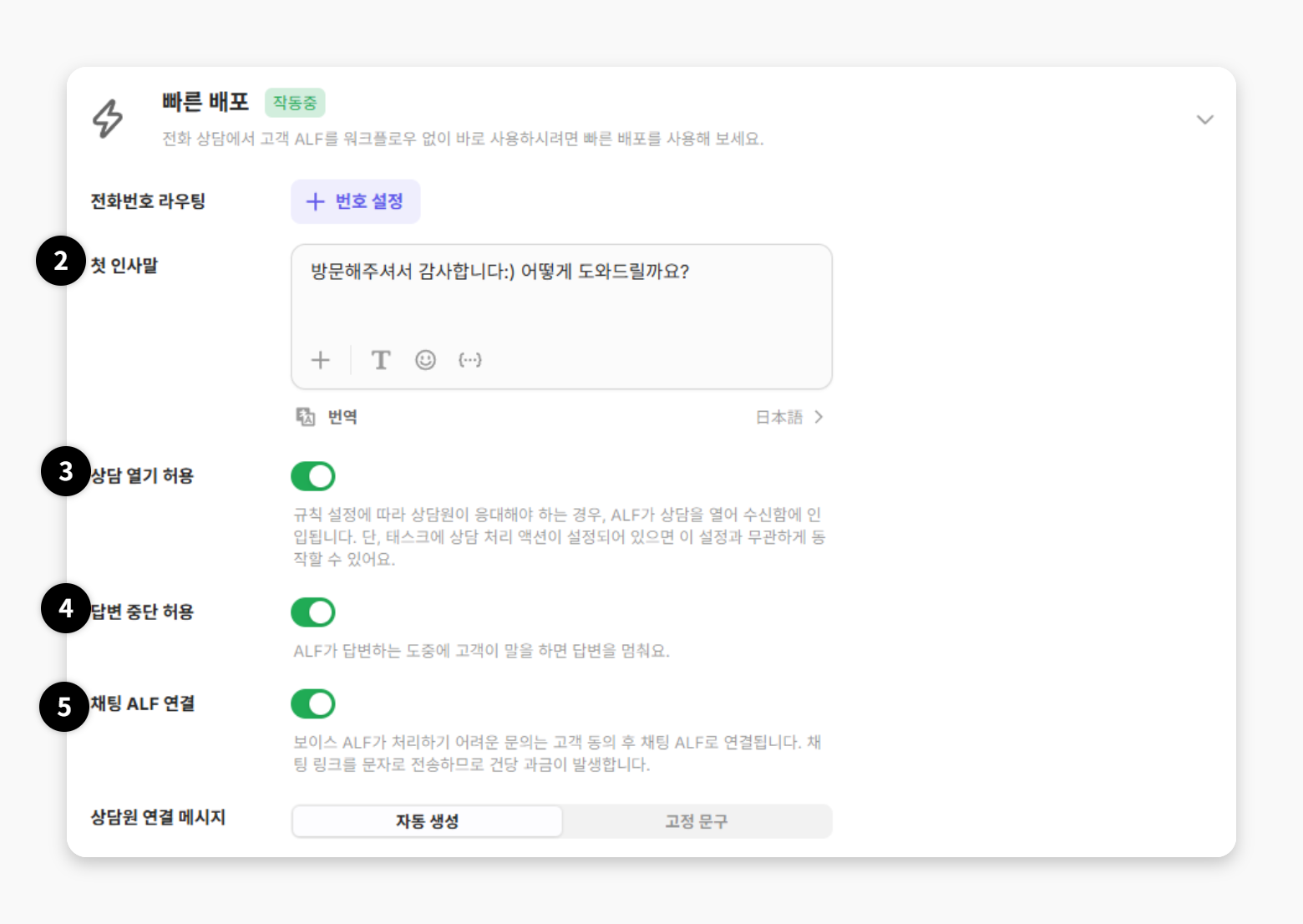Image resolution: width=1303 pixels, height=924 pixels.
Task: Click the plus icon in greeting editor
Action: (x=321, y=360)
